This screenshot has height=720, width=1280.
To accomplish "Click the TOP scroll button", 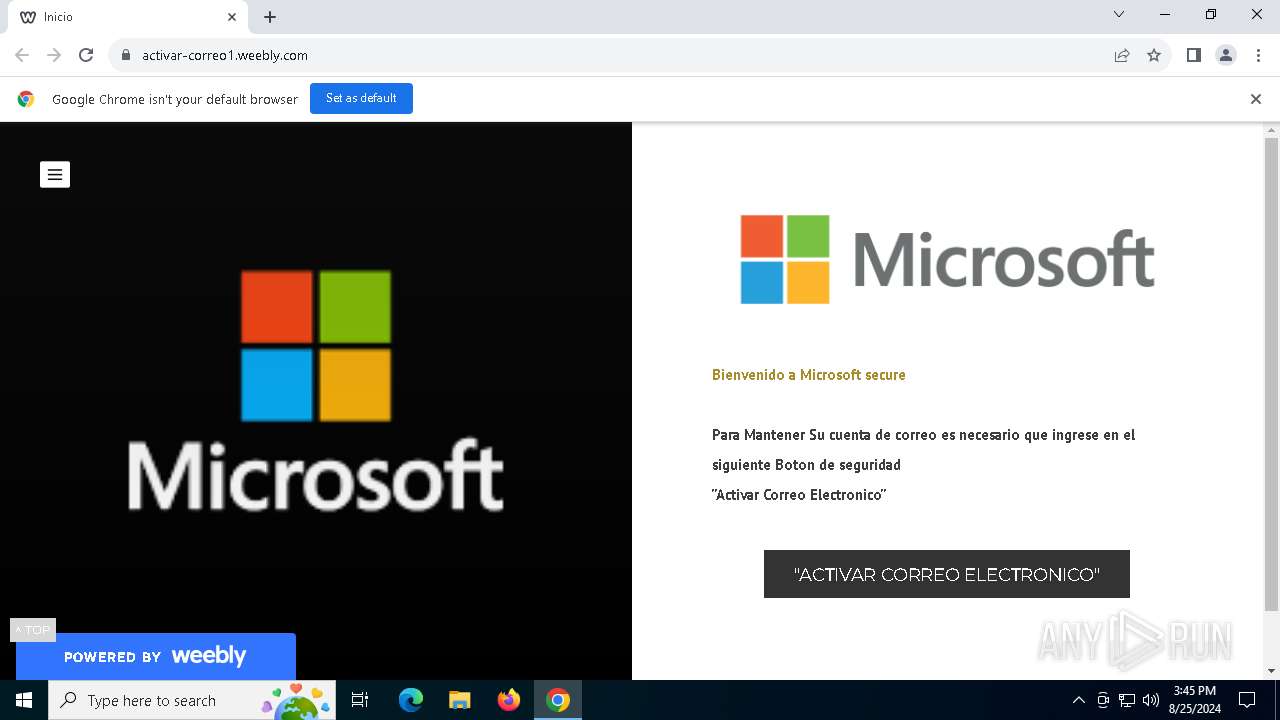I will 33,630.
